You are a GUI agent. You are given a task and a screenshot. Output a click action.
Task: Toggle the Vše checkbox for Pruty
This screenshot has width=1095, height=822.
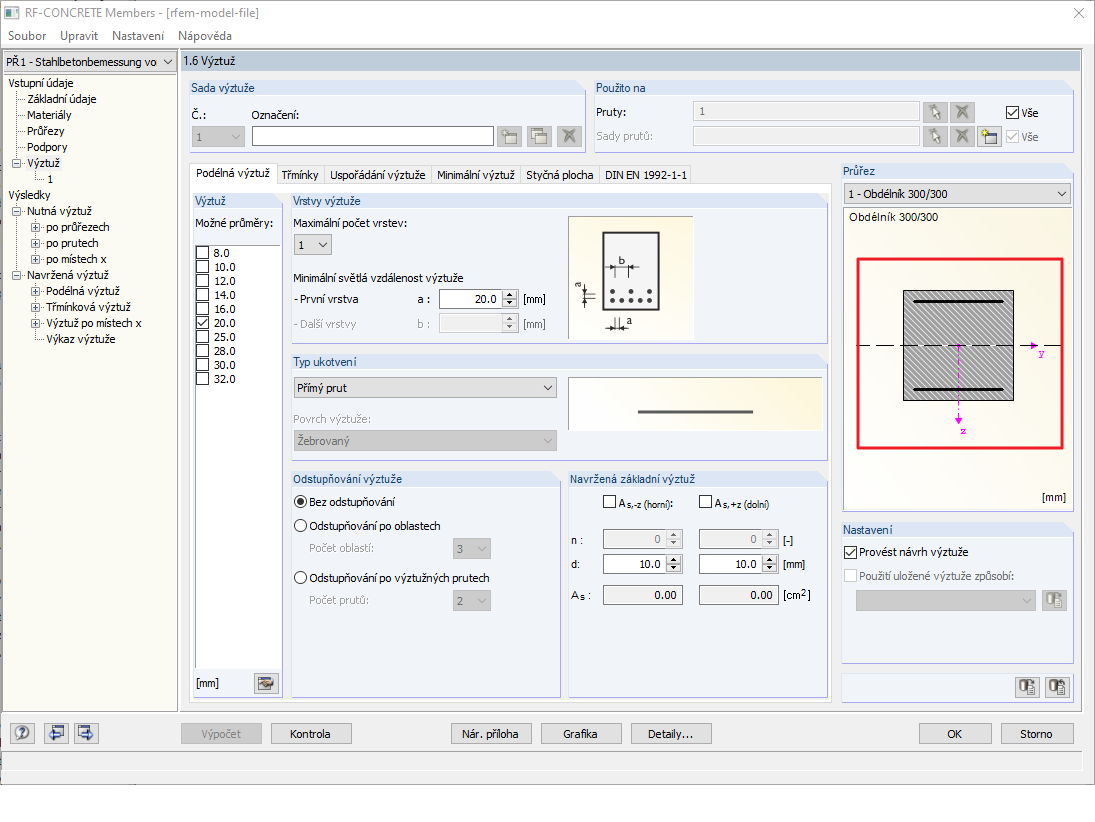[1013, 112]
